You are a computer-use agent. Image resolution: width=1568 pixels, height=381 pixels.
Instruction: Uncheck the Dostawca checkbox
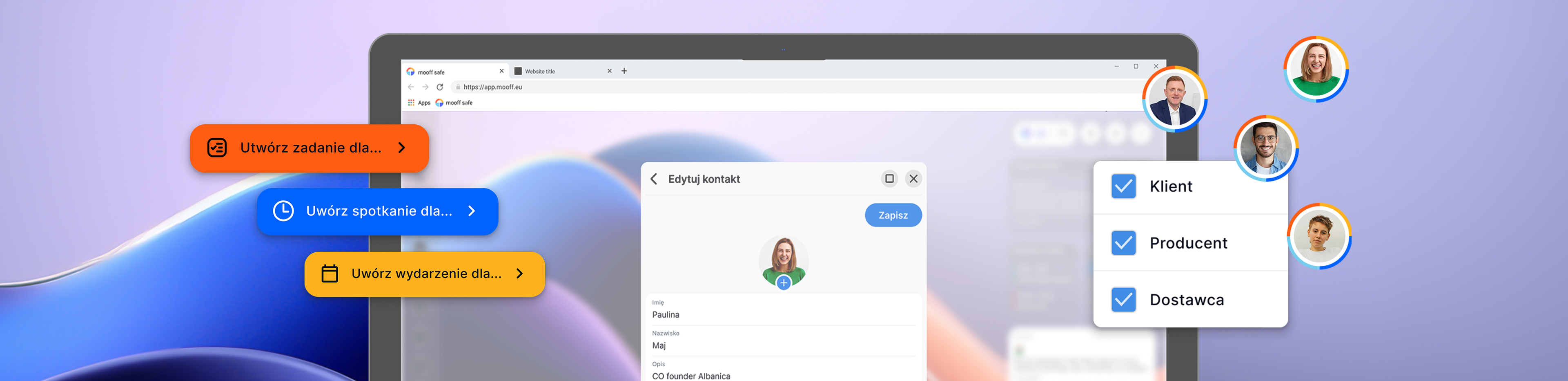[1123, 300]
